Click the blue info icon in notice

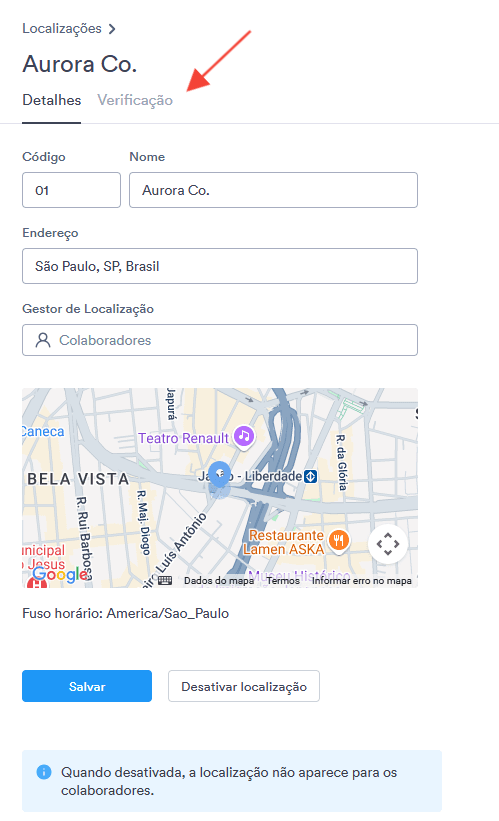tap(44, 772)
